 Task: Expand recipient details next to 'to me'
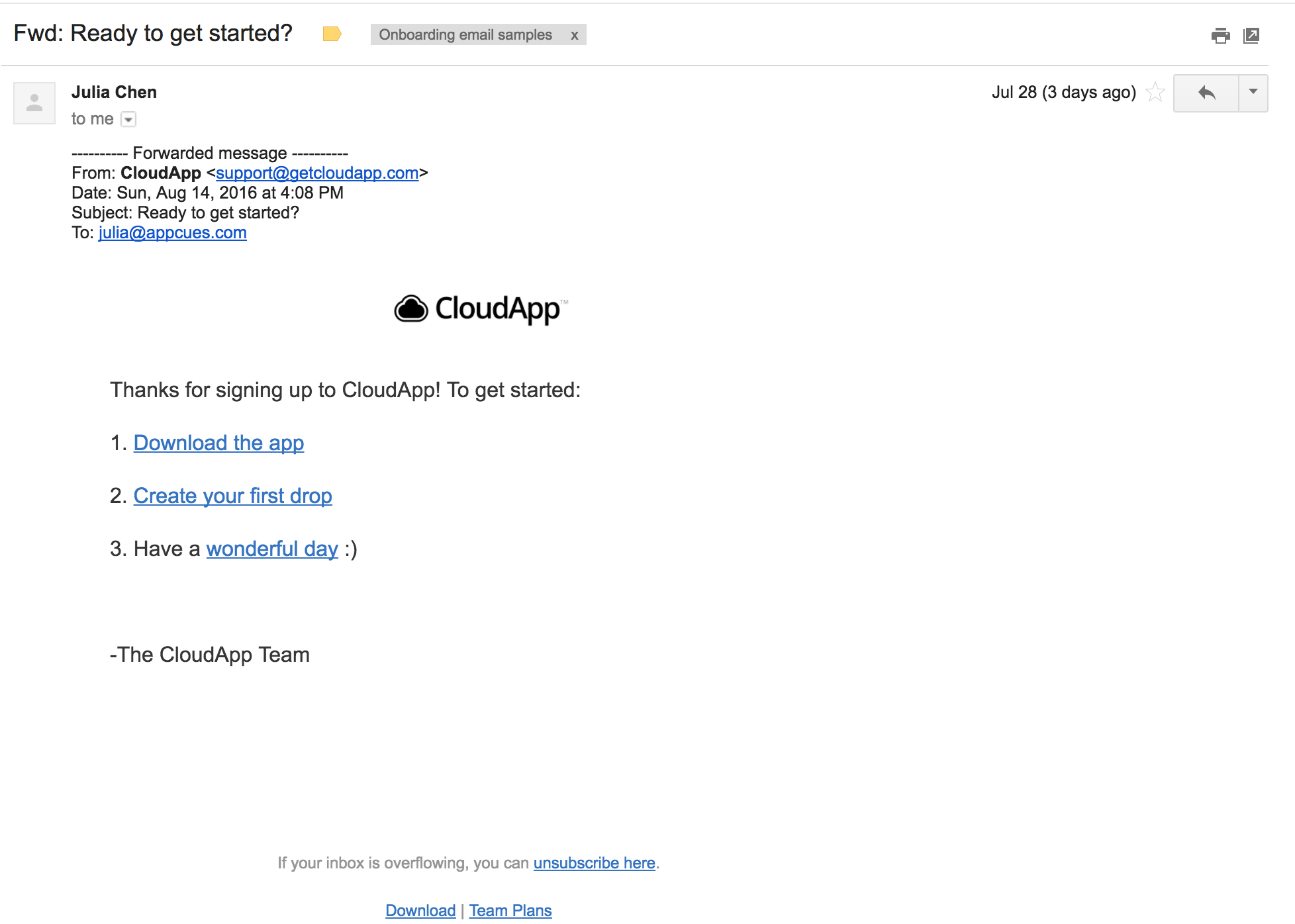tap(129, 119)
